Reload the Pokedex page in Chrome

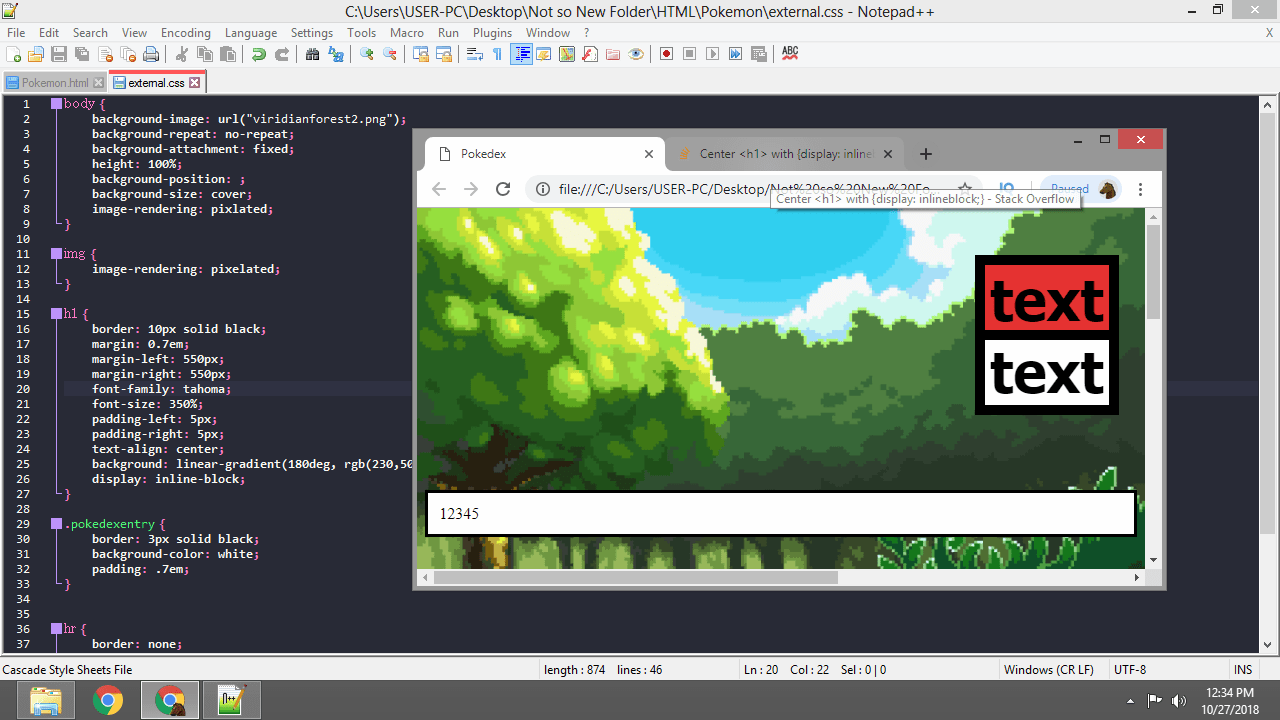(x=503, y=189)
